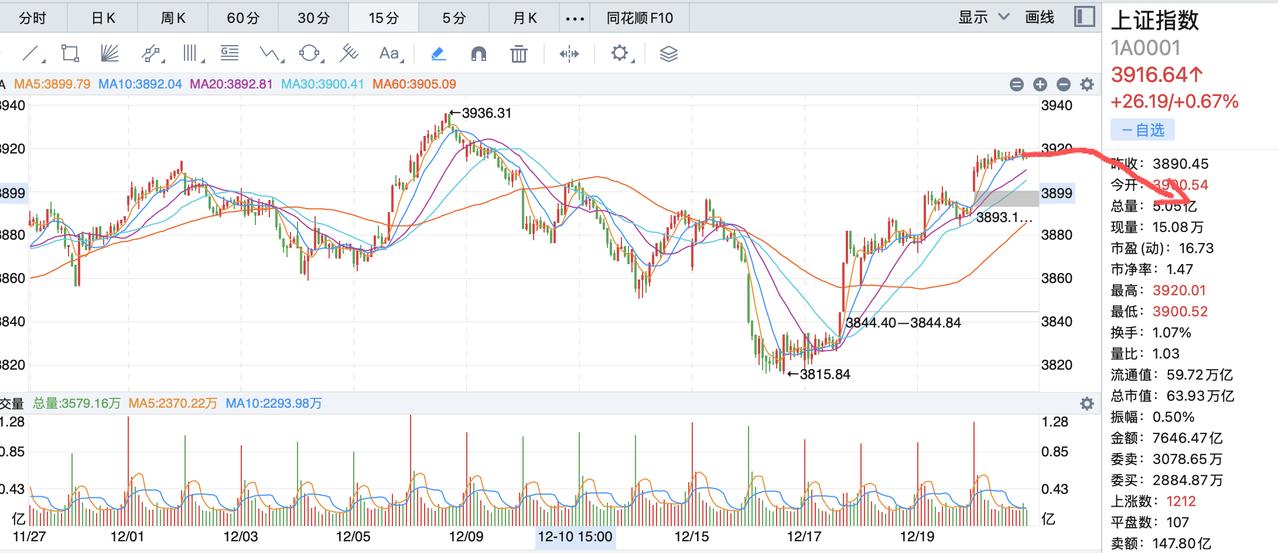Image resolution: width=1278 pixels, height=553 pixels.
Task: Click the +26.19/+0.67% change value
Action: [1175, 101]
